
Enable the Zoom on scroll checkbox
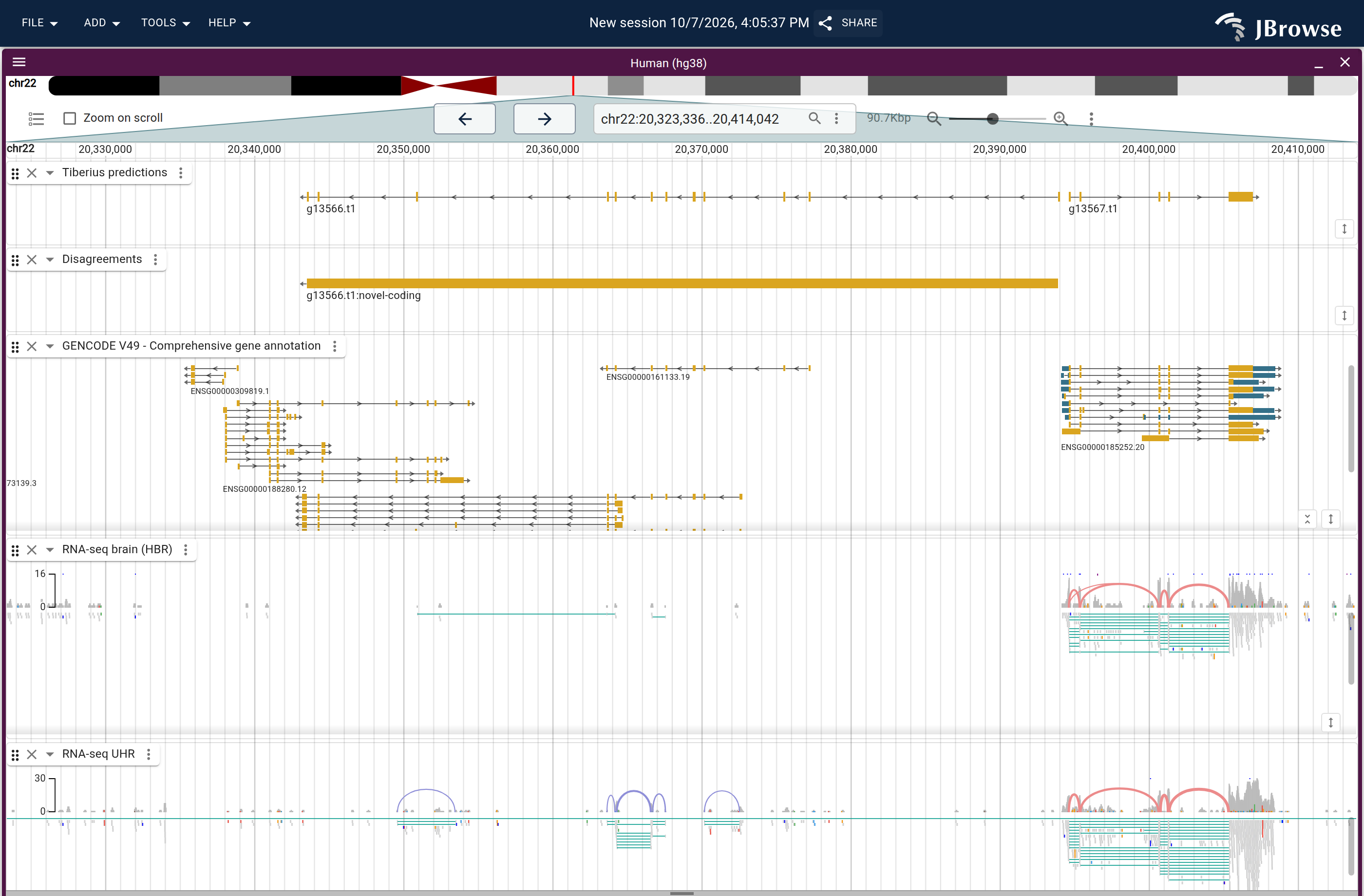click(x=70, y=119)
